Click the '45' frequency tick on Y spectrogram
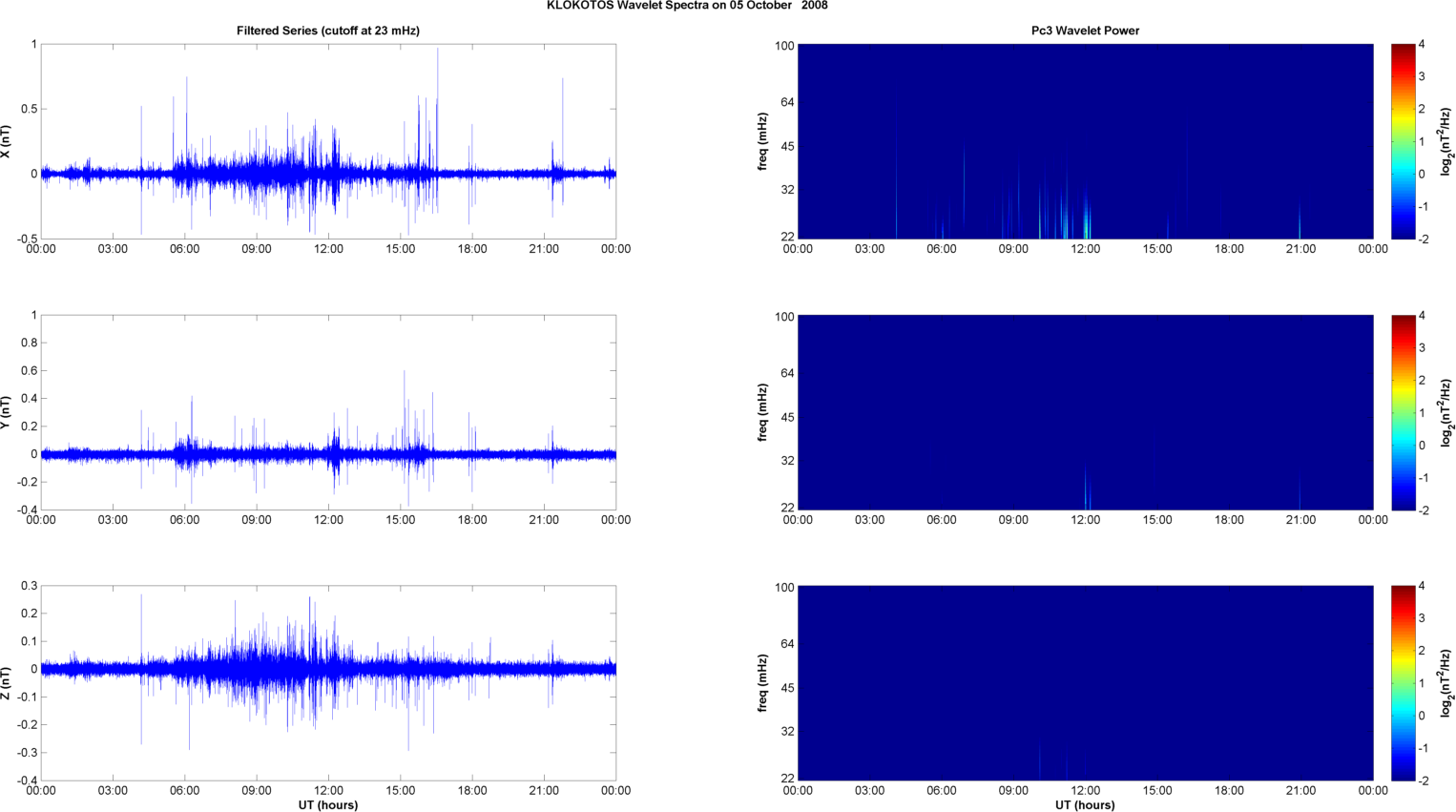This screenshot has height=812, width=1456. [787, 417]
